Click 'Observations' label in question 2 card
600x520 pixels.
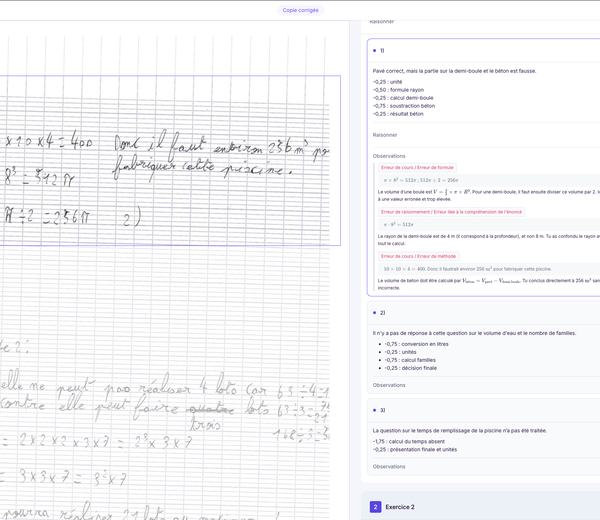(x=389, y=385)
